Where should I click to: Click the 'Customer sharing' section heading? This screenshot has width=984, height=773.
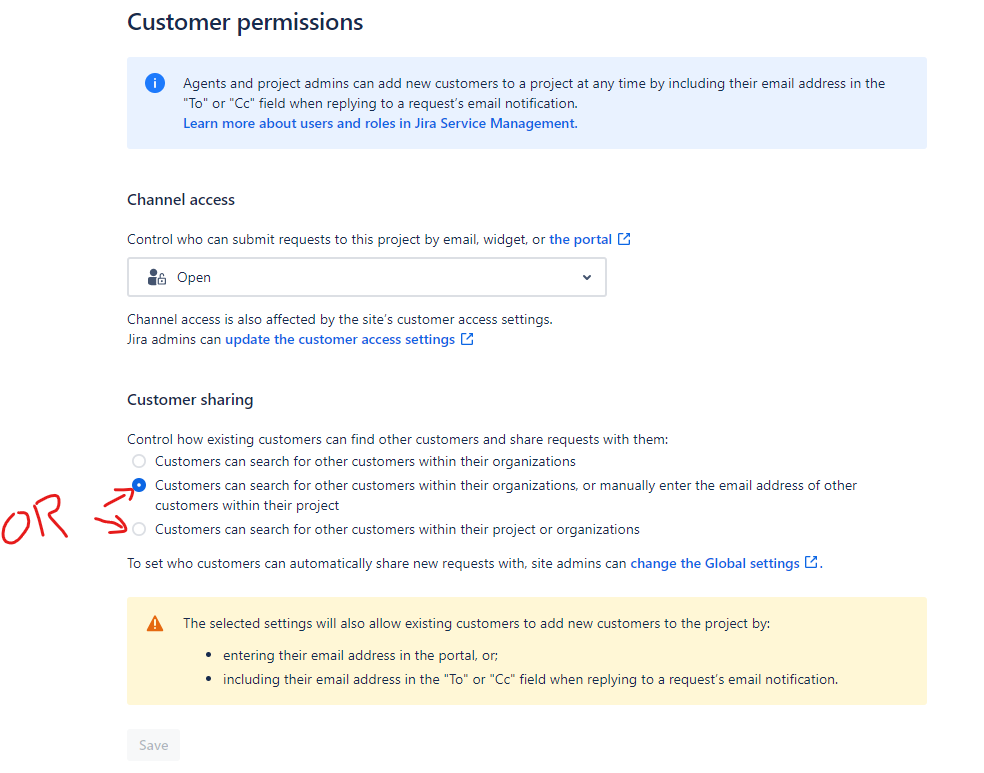click(x=190, y=399)
